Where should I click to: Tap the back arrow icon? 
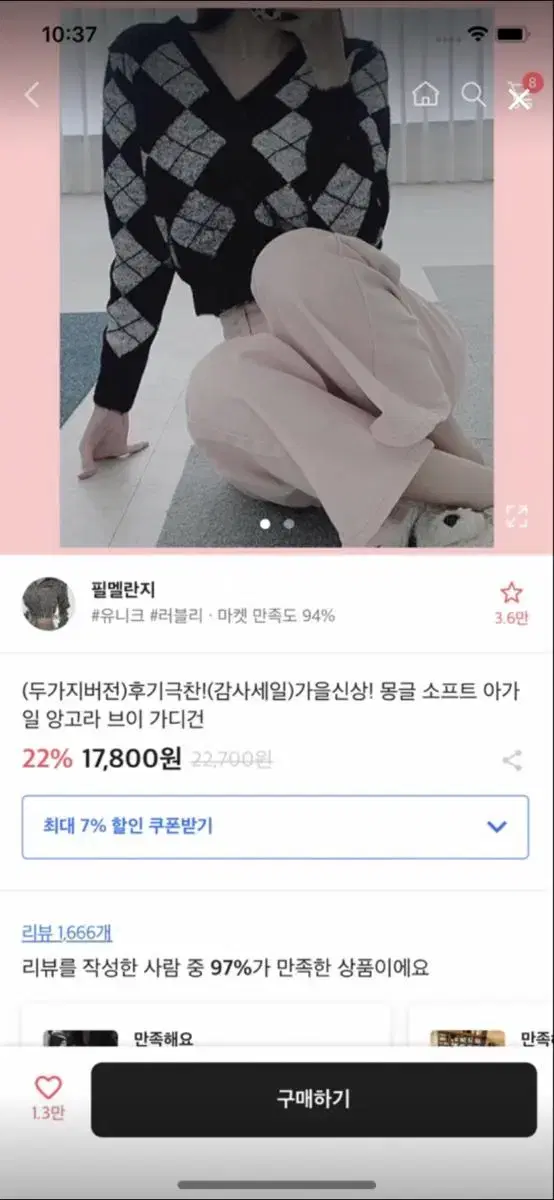[x=32, y=95]
